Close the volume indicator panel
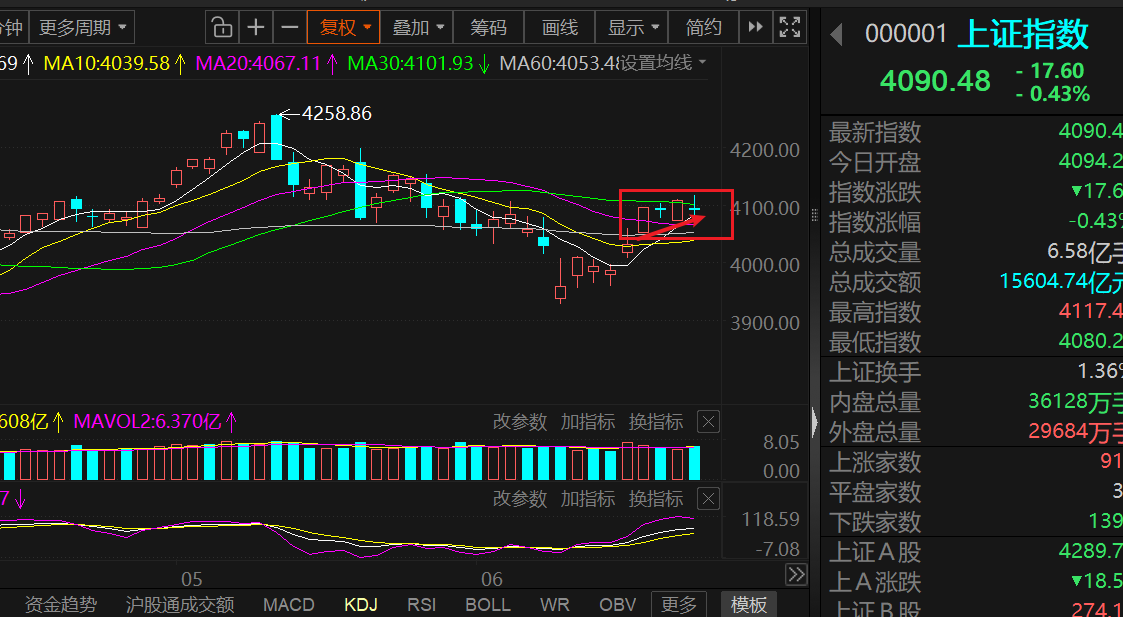The width and height of the screenshot is (1123, 617). coord(708,422)
